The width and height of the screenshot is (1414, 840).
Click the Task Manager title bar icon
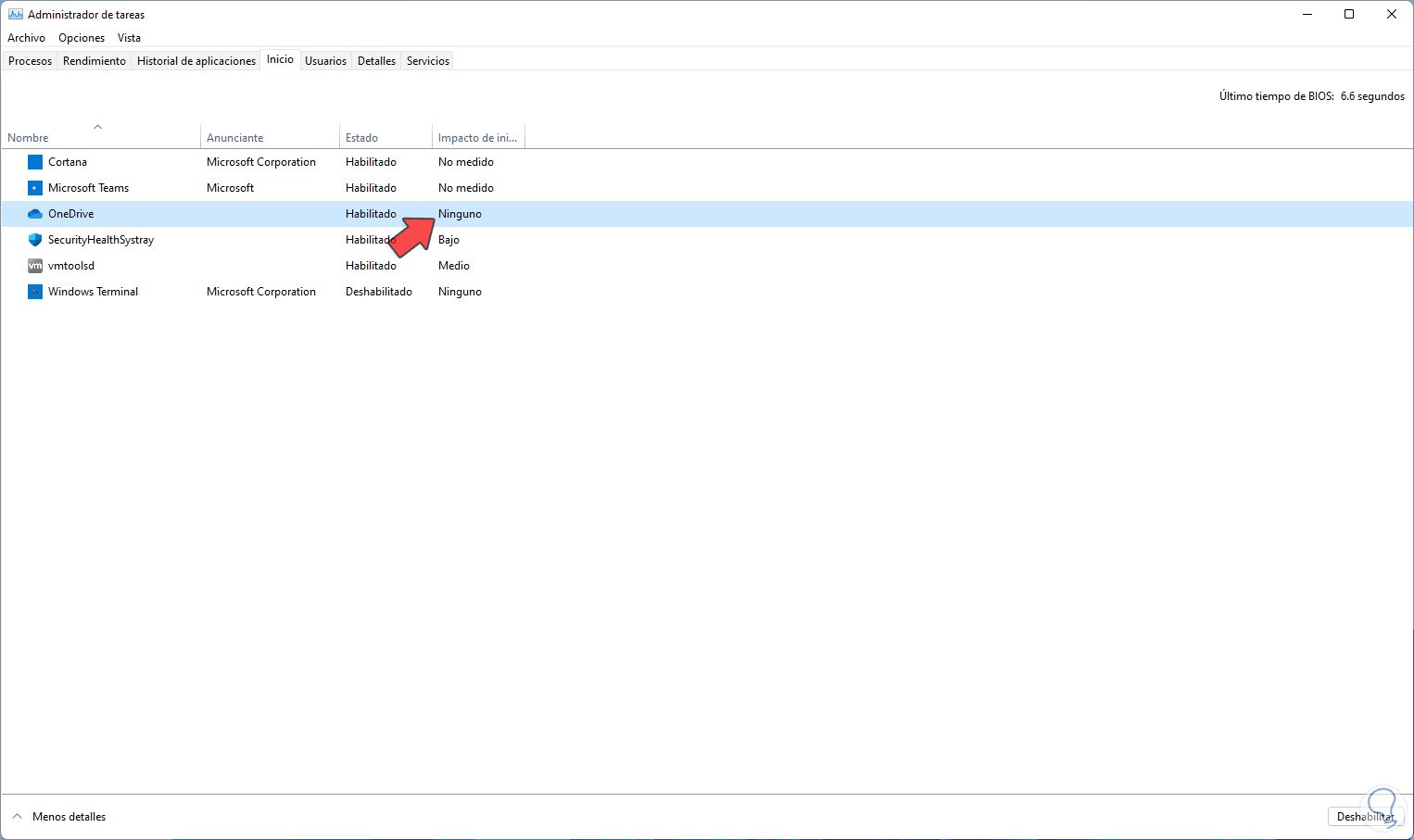click(15, 15)
